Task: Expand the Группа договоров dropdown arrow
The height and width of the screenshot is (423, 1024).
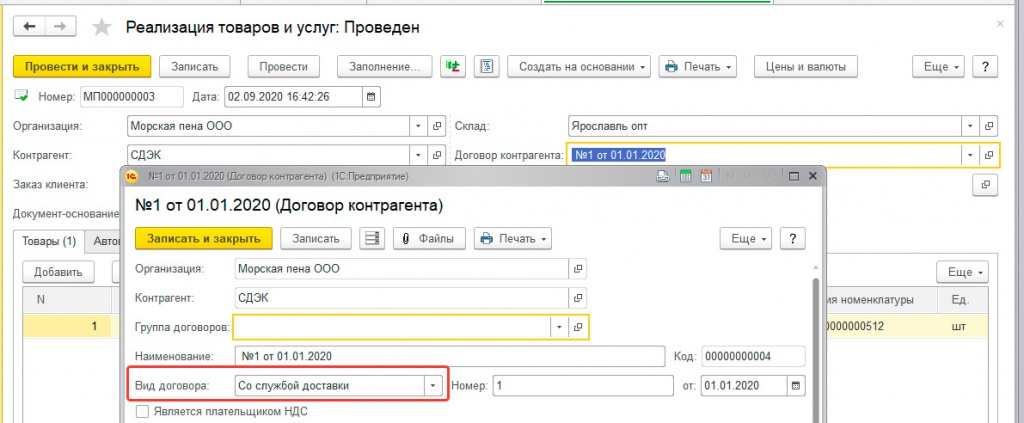Action: (558, 327)
